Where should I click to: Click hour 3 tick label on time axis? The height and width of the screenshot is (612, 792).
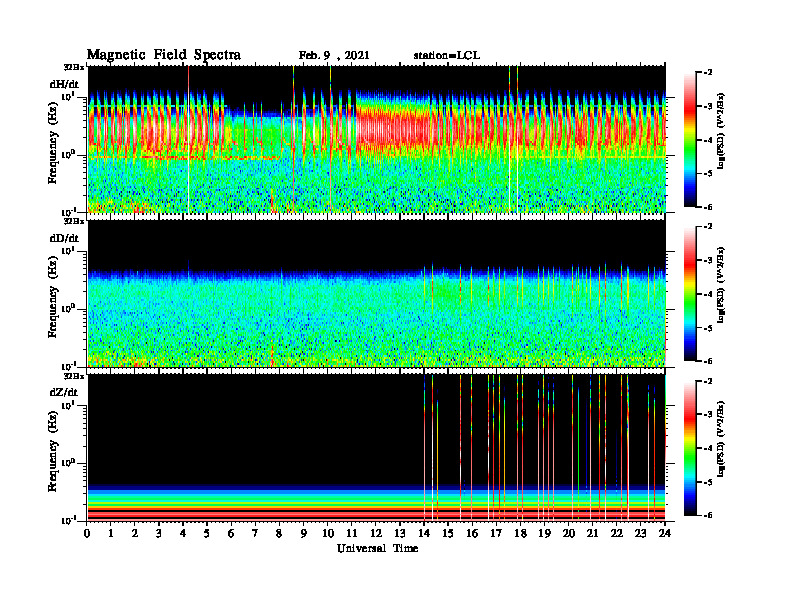(159, 534)
